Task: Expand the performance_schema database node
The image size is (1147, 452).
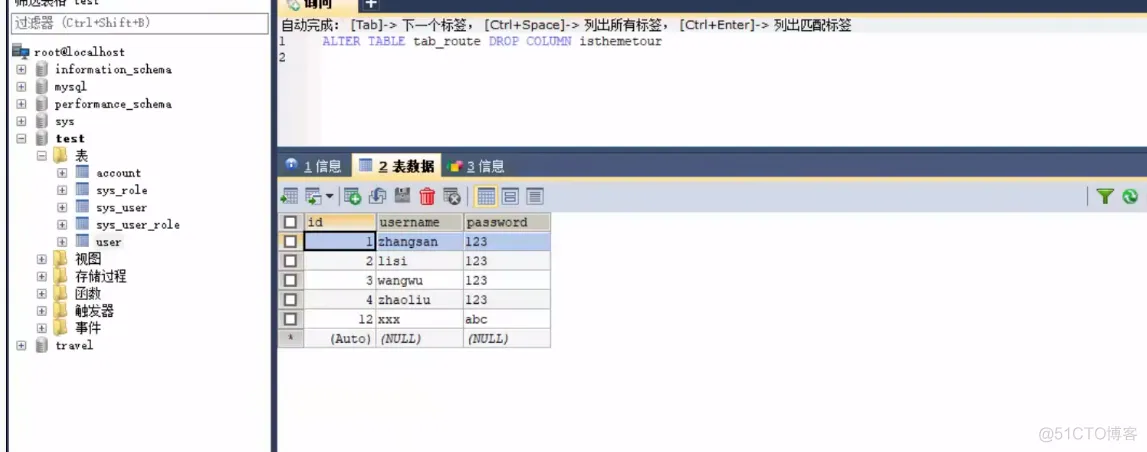Action: (x=21, y=104)
